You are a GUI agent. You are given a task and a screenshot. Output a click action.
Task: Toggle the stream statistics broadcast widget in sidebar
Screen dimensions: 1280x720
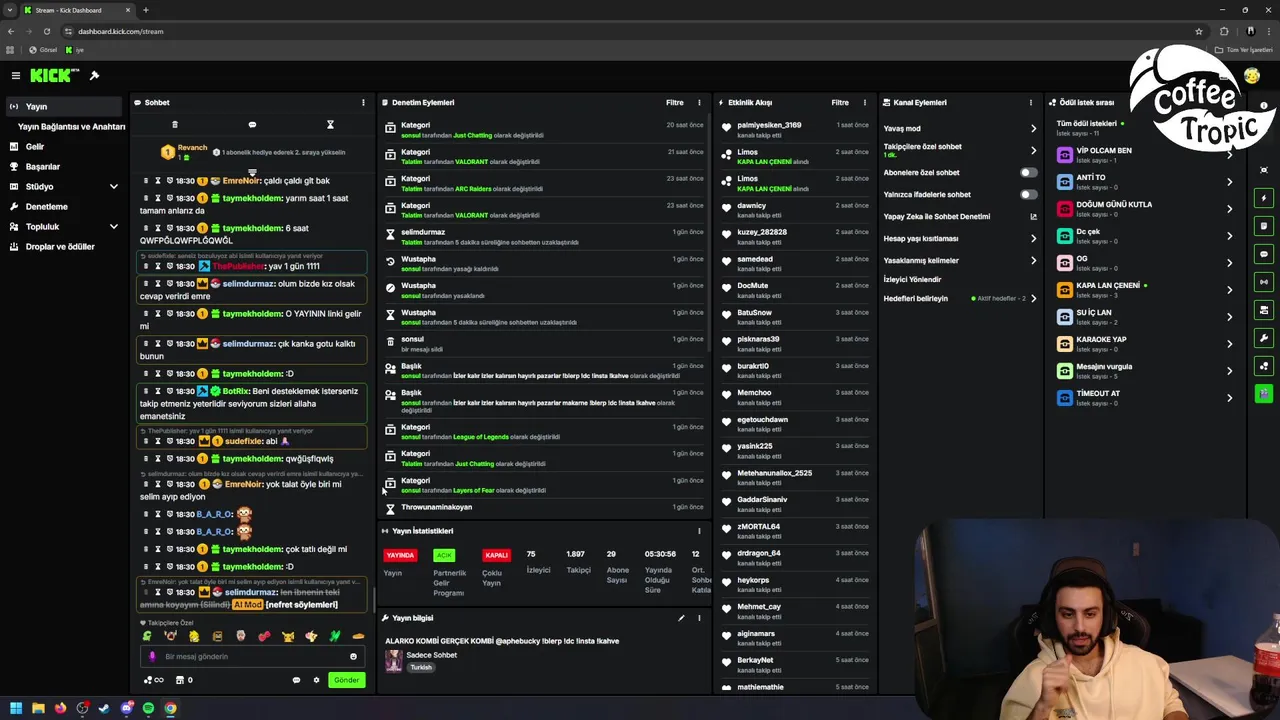1264,282
